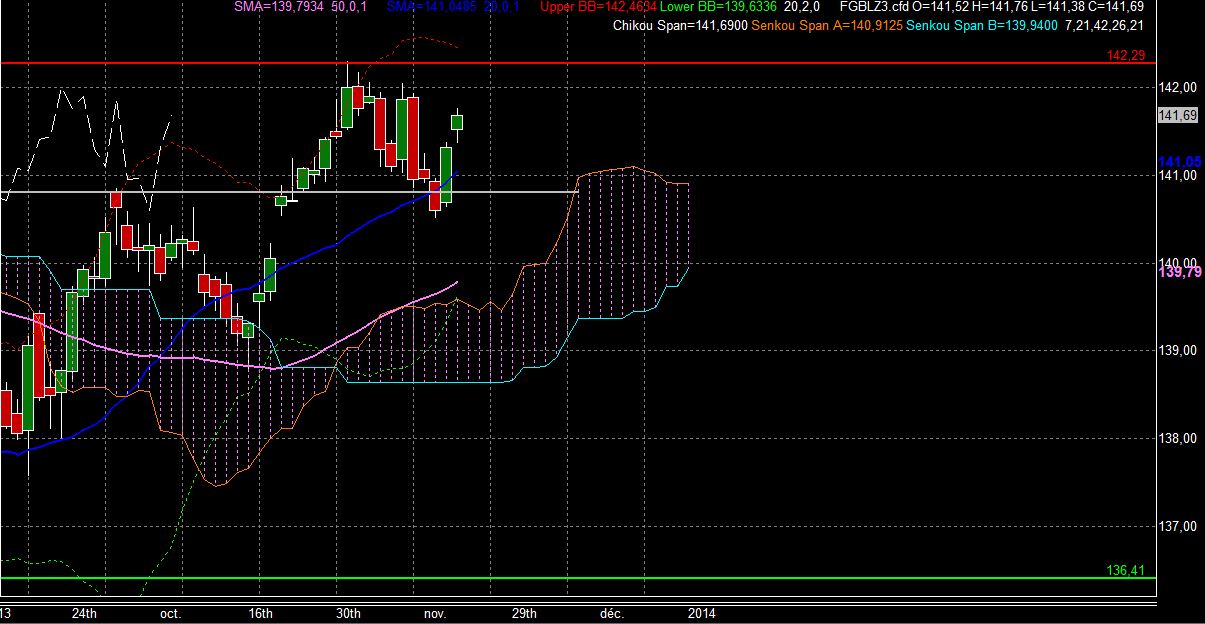Click the 16th date axis label

(x=259, y=613)
